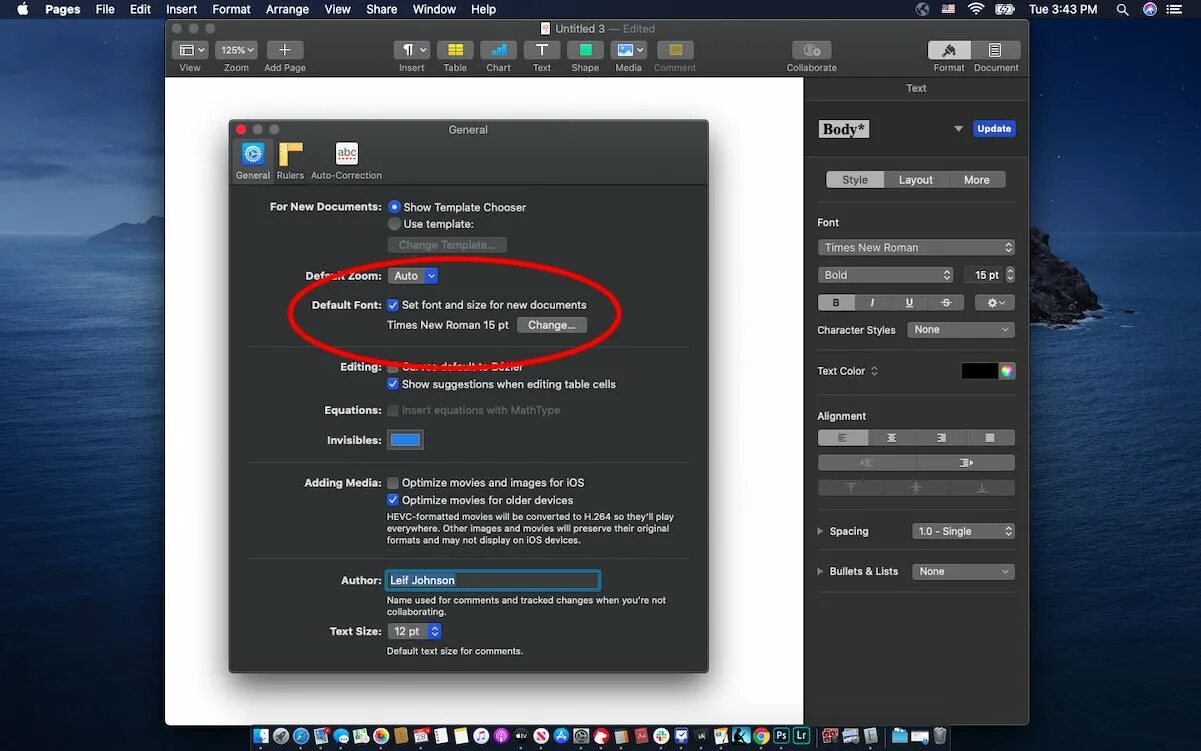Open Spotlight search in menu bar
Viewport: 1201px width, 751px height.
(1122, 9)
